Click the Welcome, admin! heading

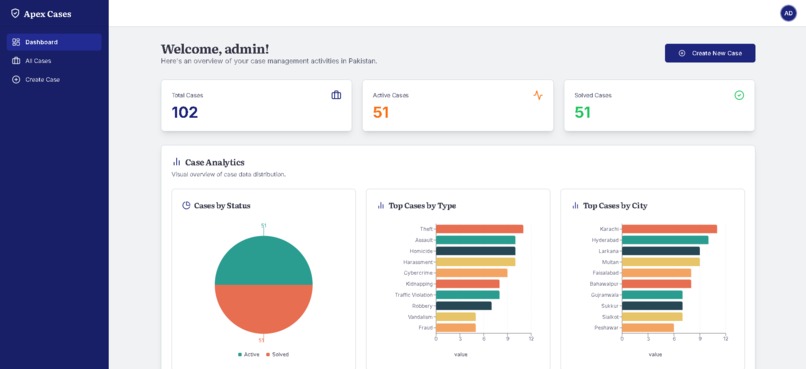[x=215, y=49]
